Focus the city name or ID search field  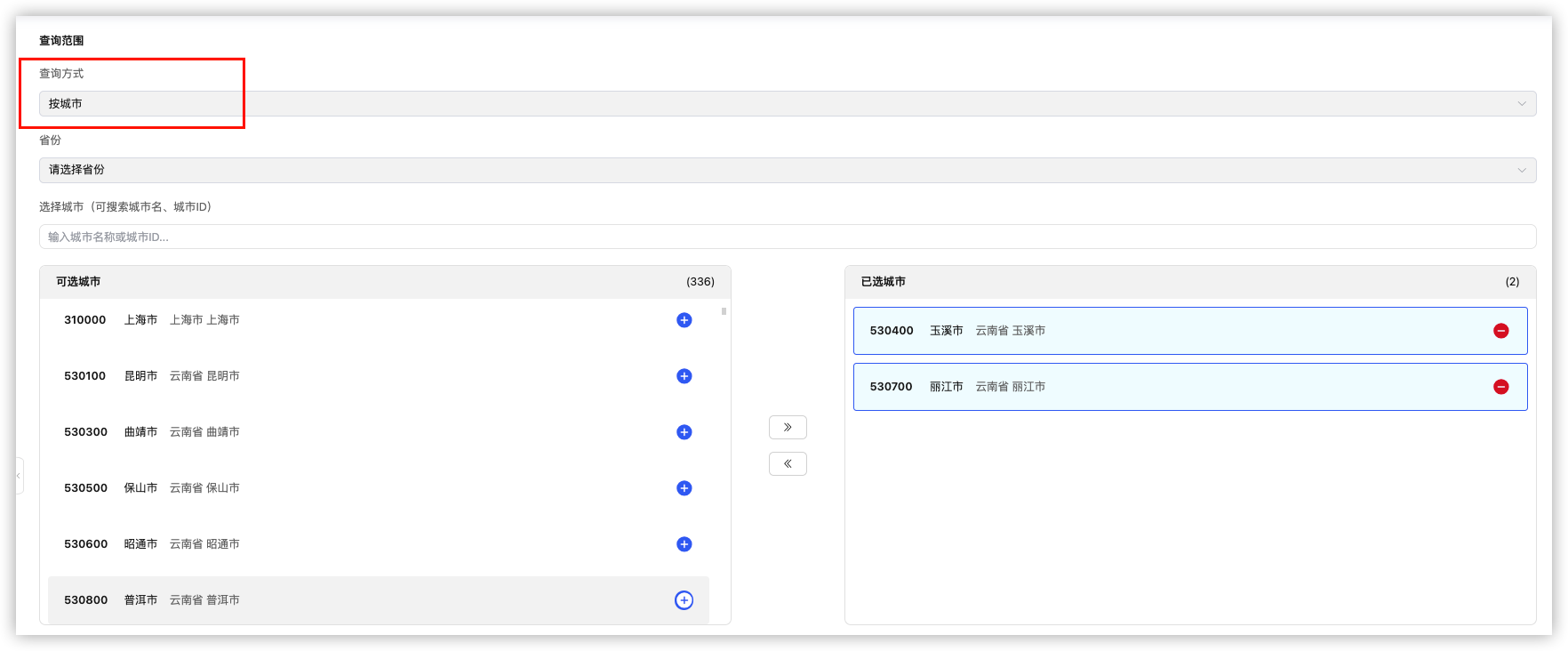pos(782,237)
